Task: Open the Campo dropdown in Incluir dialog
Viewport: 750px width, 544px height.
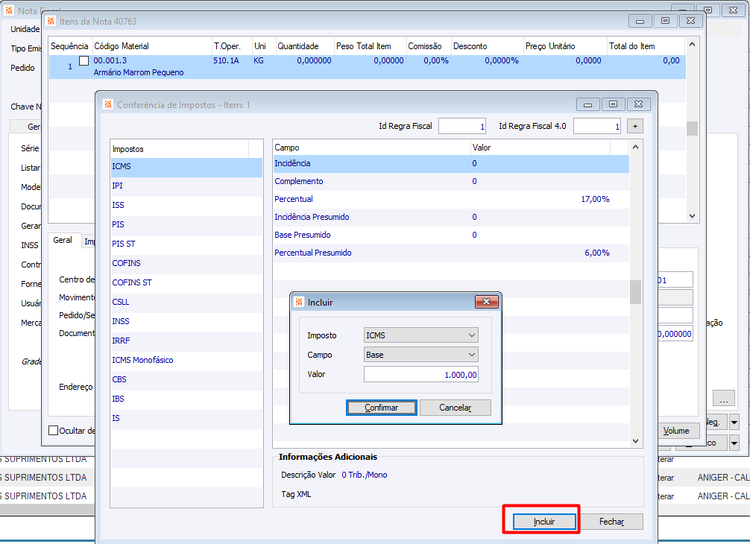Action: [421, 355]
